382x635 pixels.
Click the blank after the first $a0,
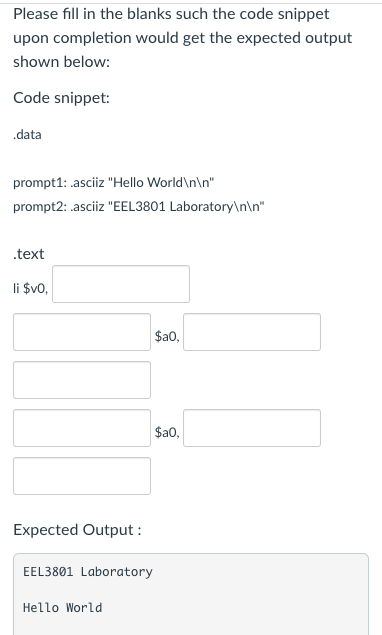(252, 332)
